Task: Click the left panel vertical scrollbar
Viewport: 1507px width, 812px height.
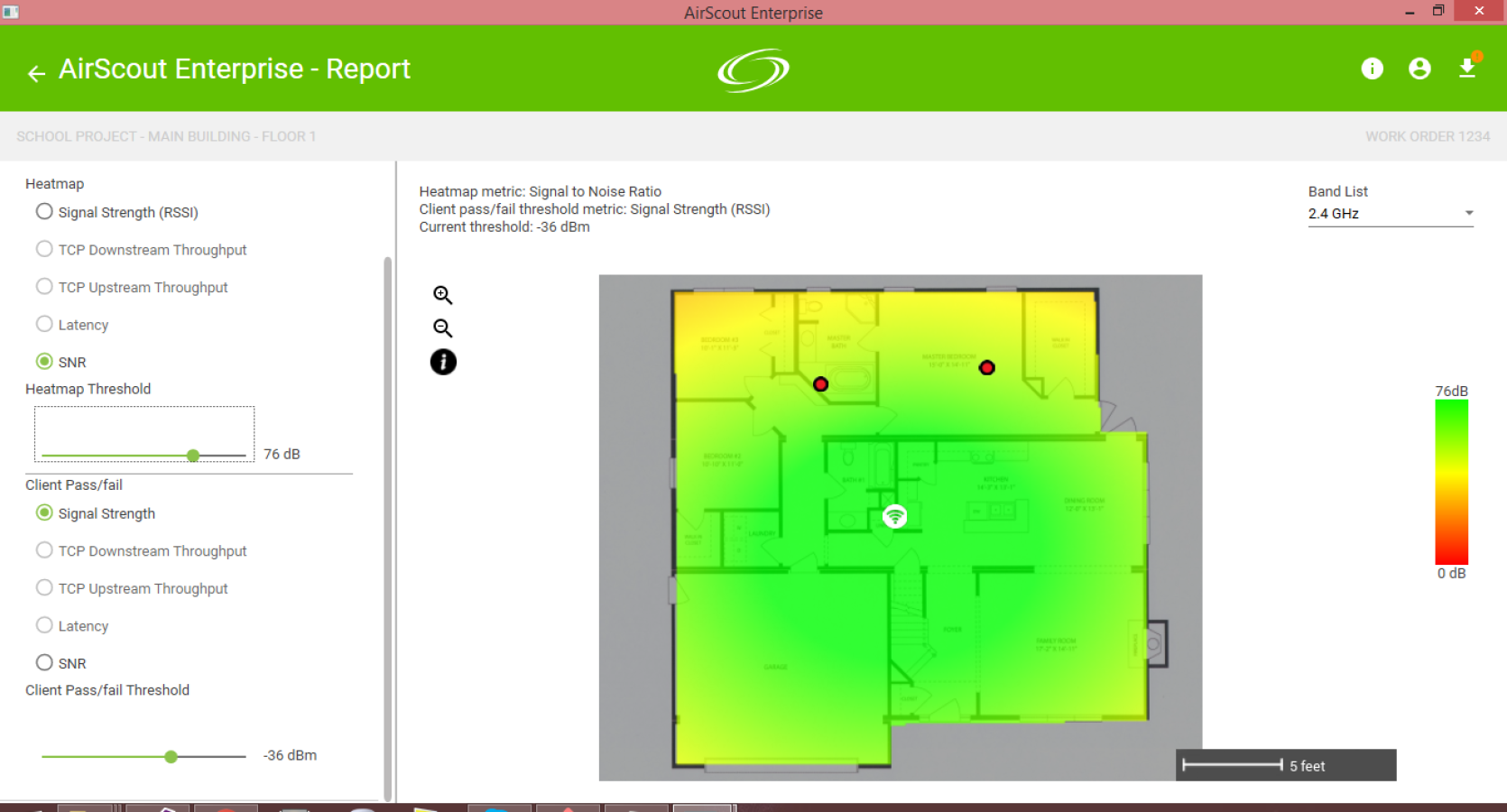Action: (388, 529)
